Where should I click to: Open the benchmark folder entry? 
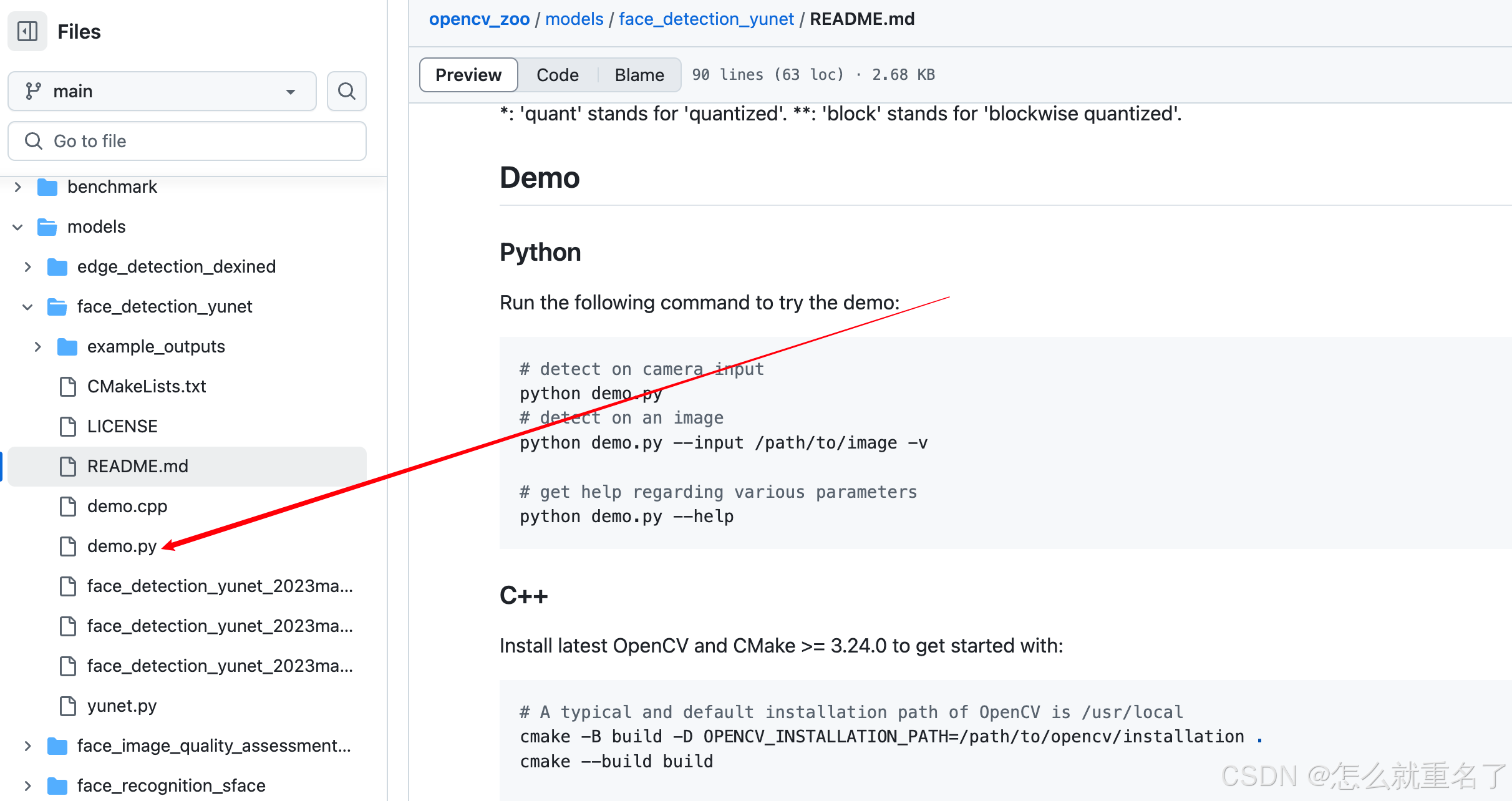[112, 187]
